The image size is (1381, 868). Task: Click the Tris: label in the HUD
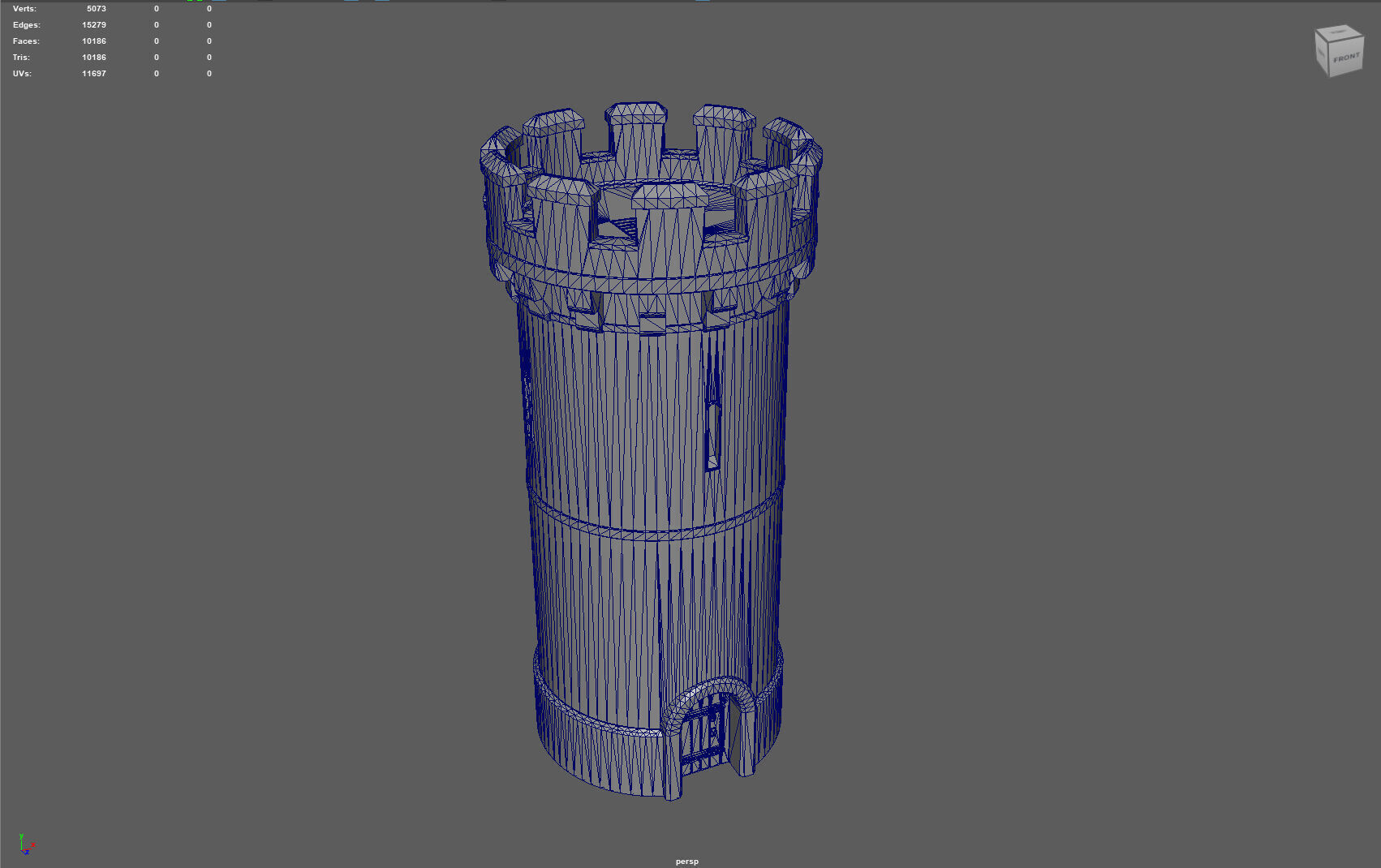pyautogui.click(x=21, y=58)
